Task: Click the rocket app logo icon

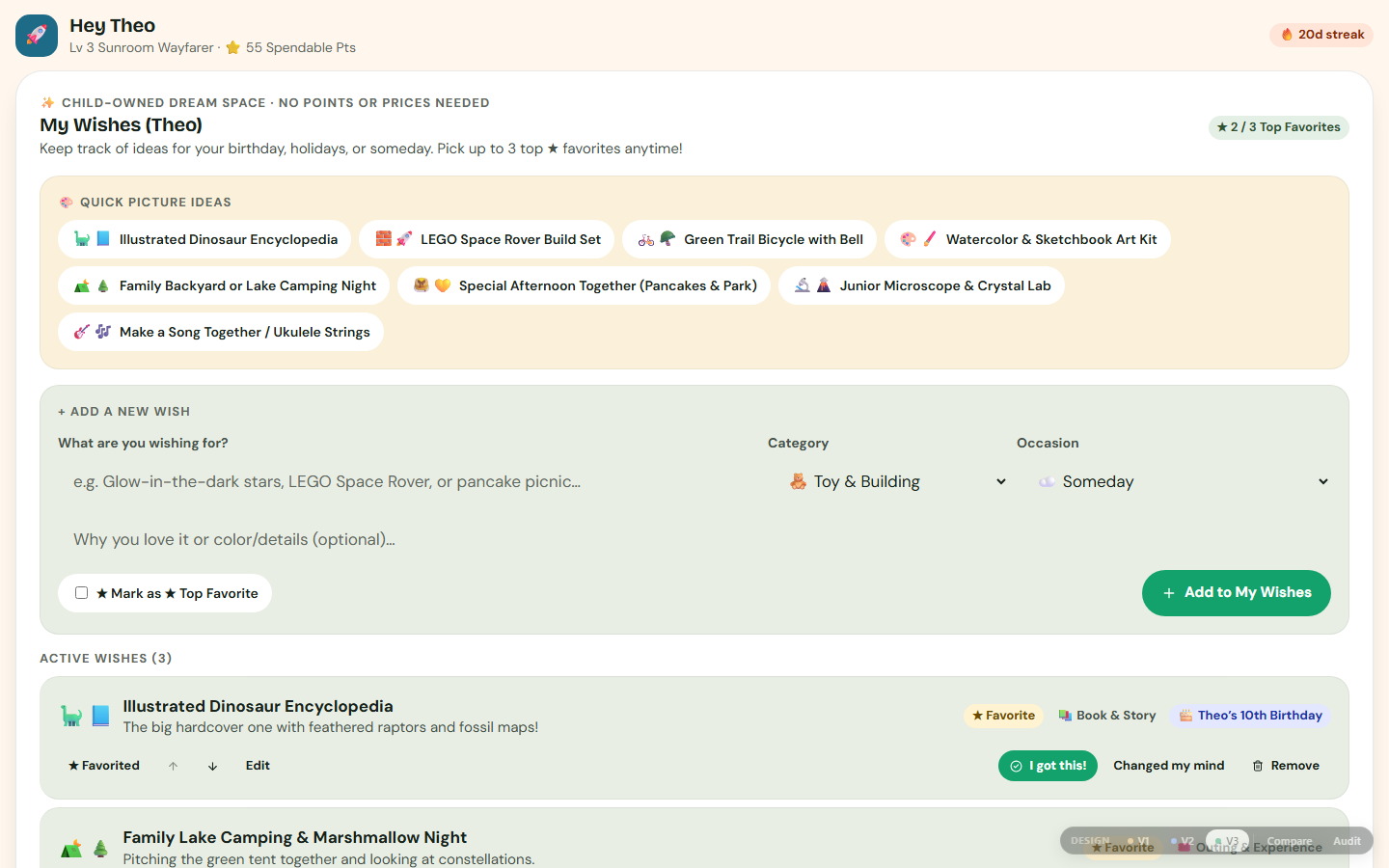Action: pyautogui.click(x=37, y=36)
